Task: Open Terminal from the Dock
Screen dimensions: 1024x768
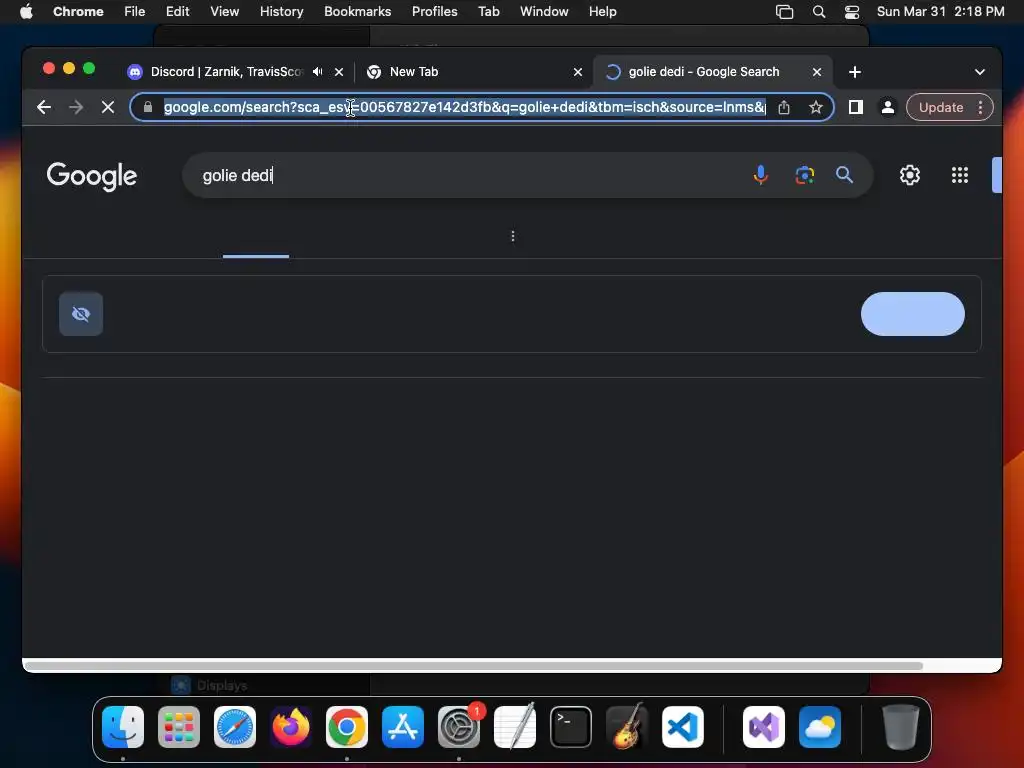Action: click(x=571, y=727)
